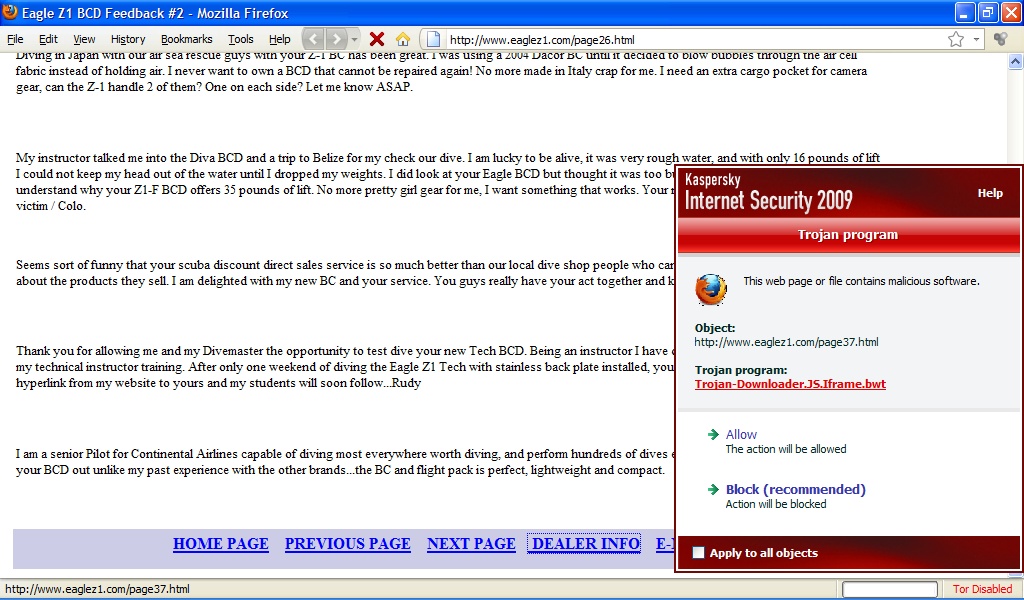Screen dimensions: 1024x600
Task: Go to Firefox home page icon
Action: (403, 39)
